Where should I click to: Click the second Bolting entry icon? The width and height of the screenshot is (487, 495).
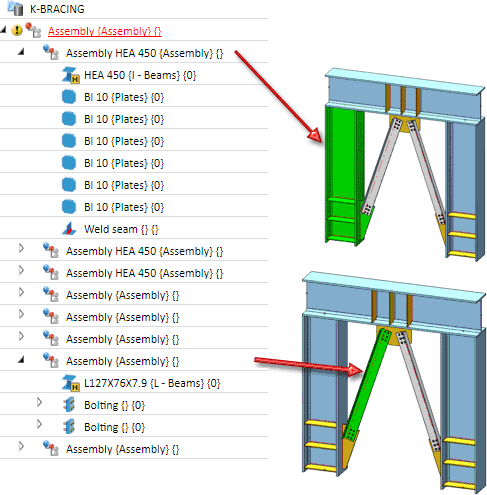click(x=69, y=427)
